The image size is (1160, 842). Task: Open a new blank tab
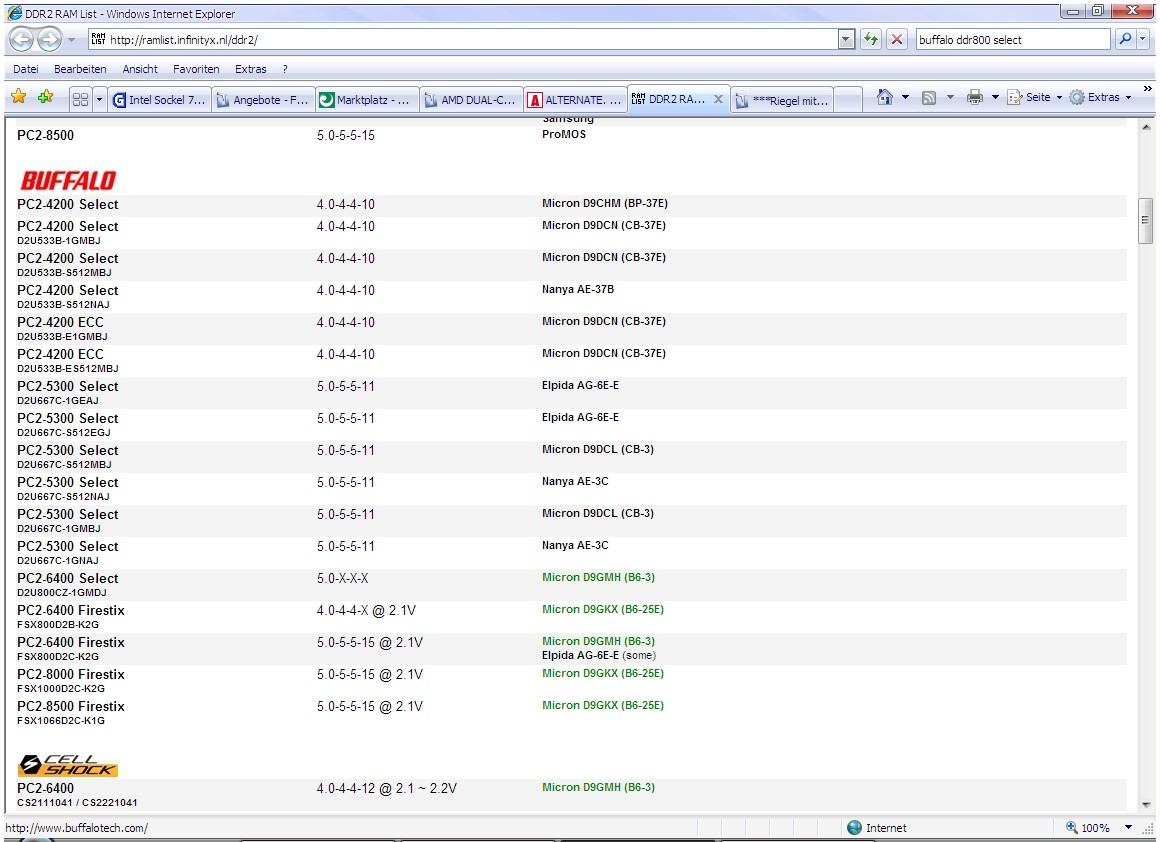[x=849, y=100]
